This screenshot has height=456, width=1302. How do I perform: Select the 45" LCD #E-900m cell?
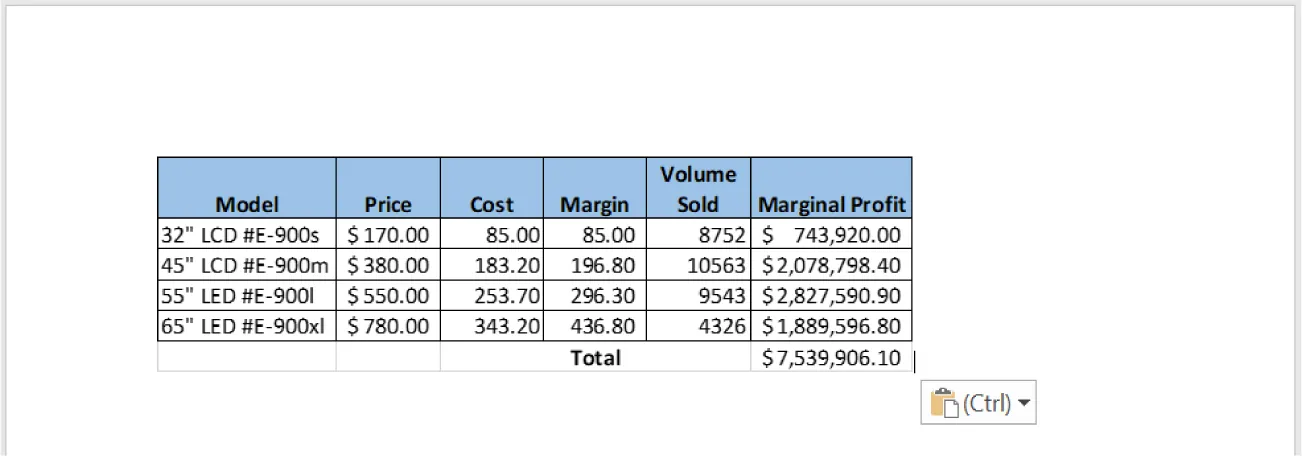[247, 265]
